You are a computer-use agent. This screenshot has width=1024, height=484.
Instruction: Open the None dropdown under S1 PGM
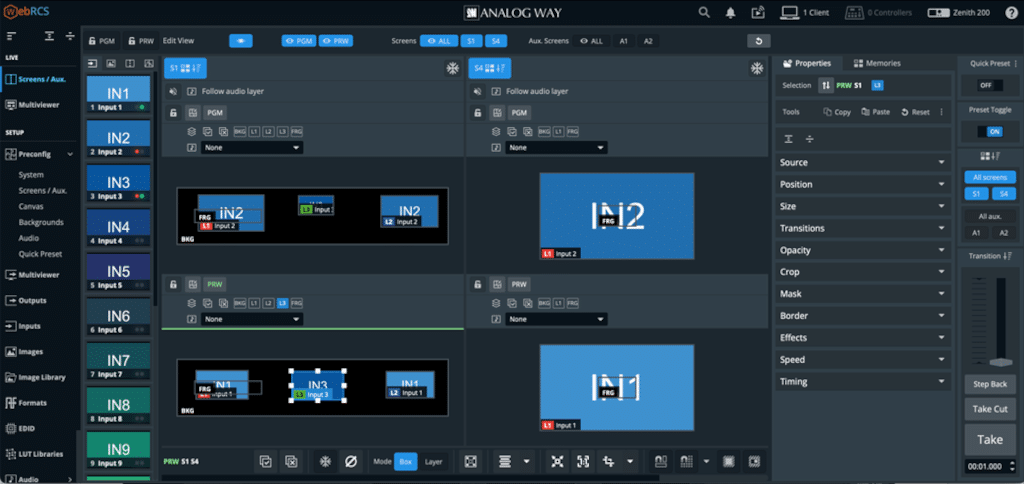tap(251, 148)
